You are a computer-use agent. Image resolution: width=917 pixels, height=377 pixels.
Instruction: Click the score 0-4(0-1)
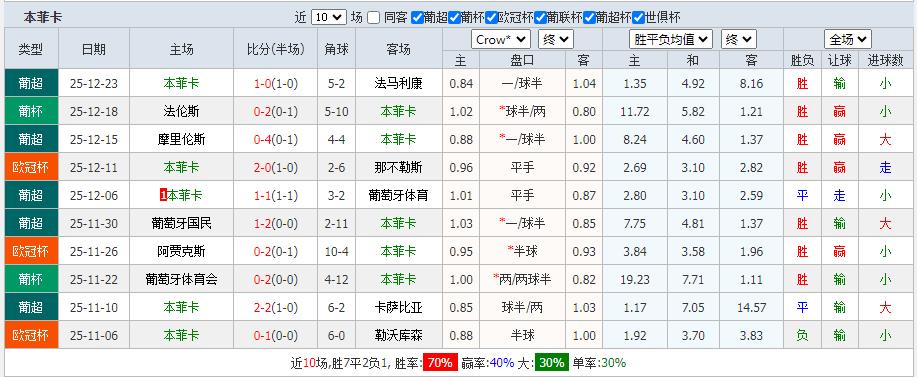tap(275, 140)
